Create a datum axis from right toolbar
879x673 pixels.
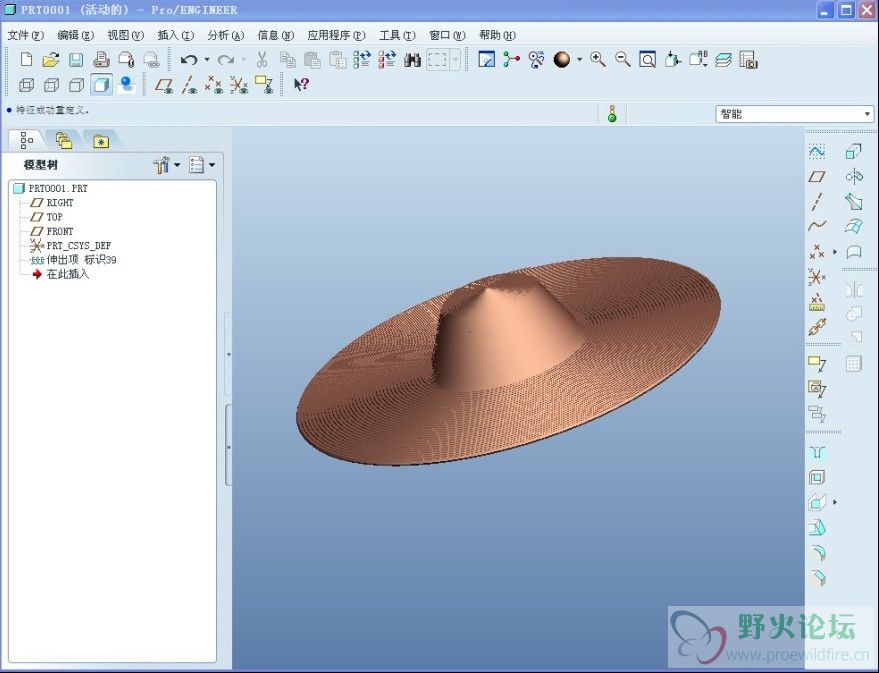click(817, 201)
